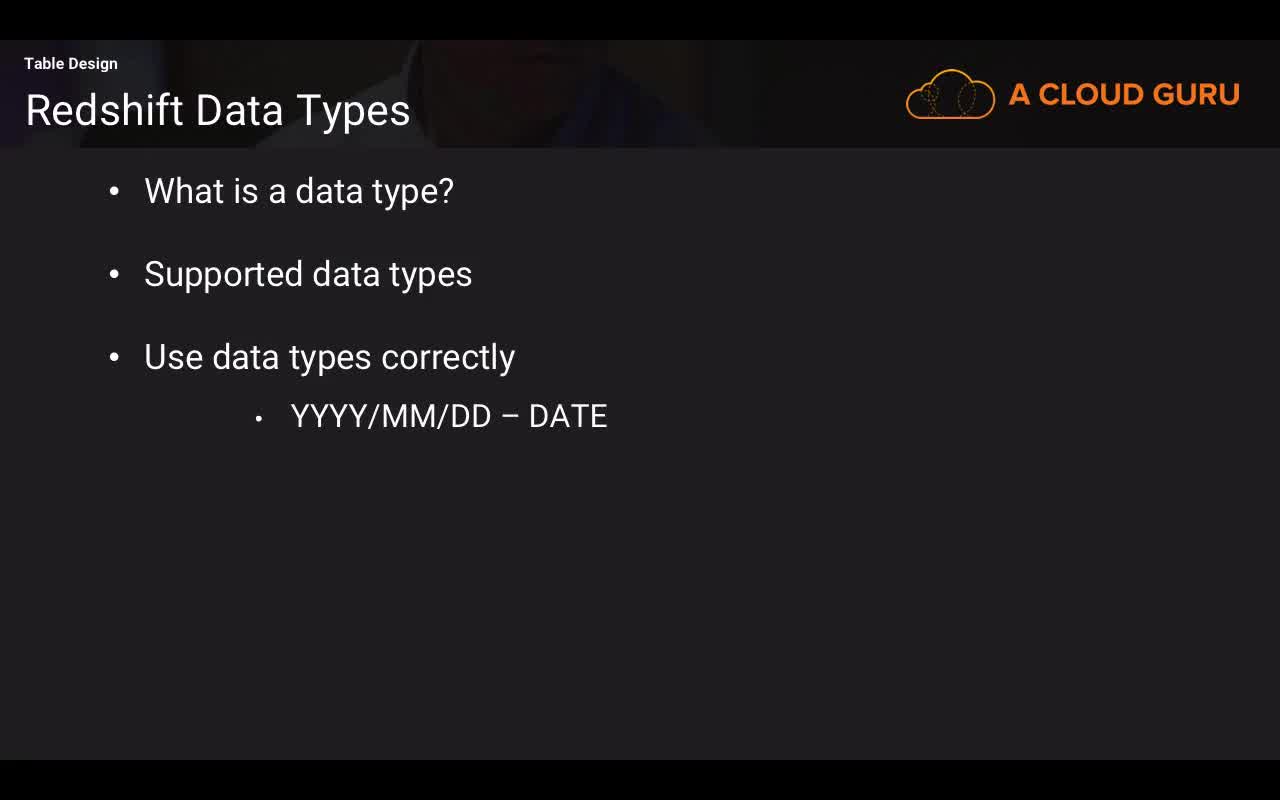Click the bullet dot before 'Use data types correctly'
The height and width of the screenshot is (800, 1280).
(x=114, y=357)
